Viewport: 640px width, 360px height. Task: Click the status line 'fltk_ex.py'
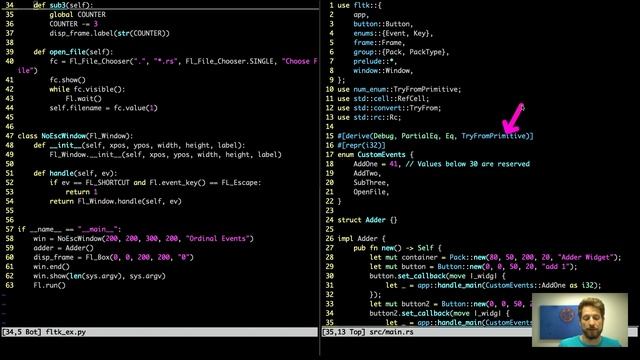[159, 332]
